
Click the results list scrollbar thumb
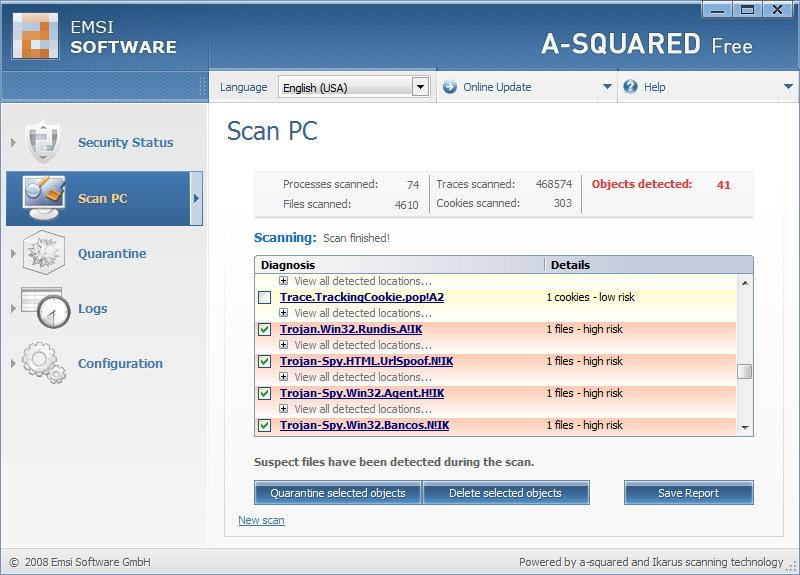point(744,372)
